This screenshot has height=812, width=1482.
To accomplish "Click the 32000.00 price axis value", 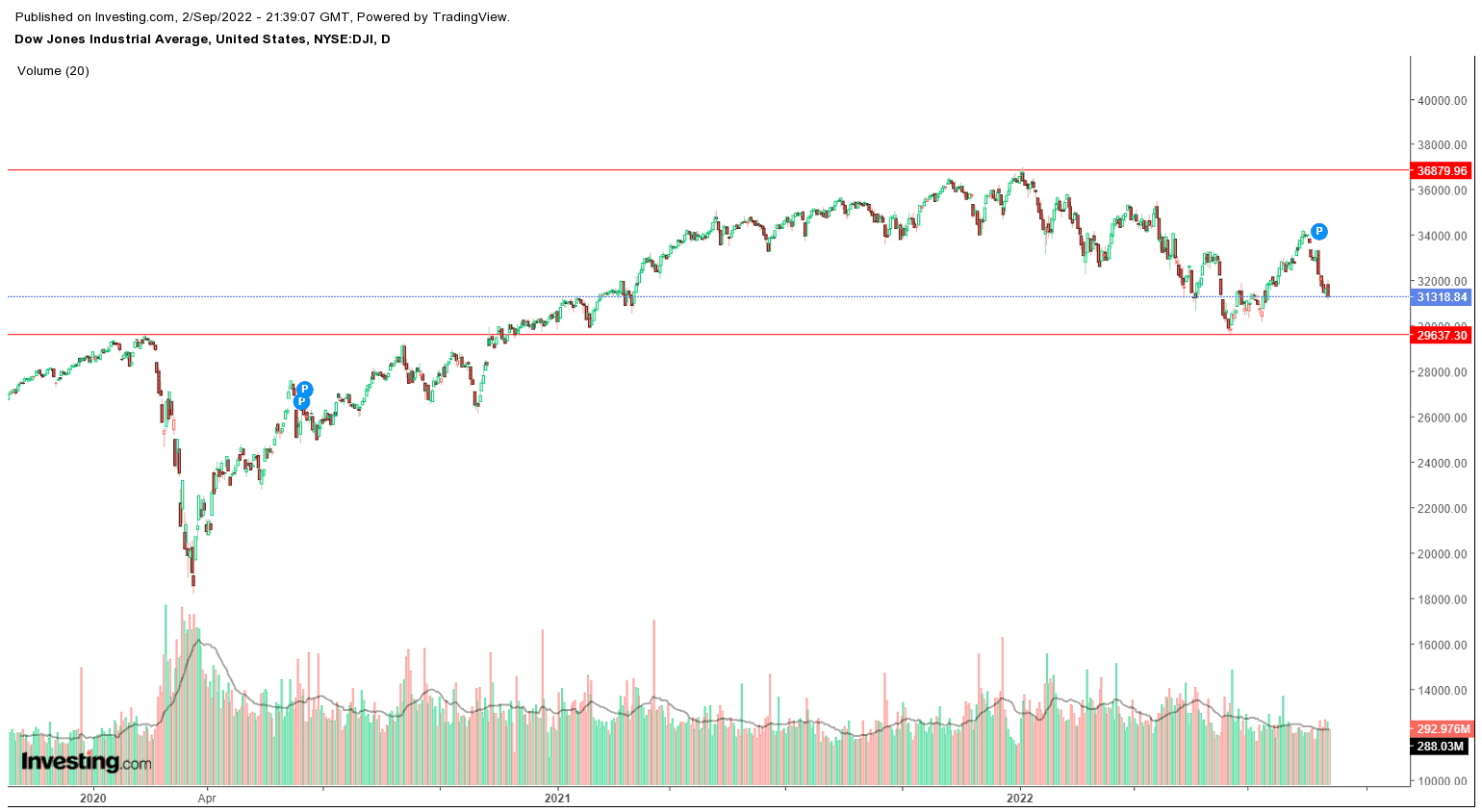I will [x=1441, y=282].
